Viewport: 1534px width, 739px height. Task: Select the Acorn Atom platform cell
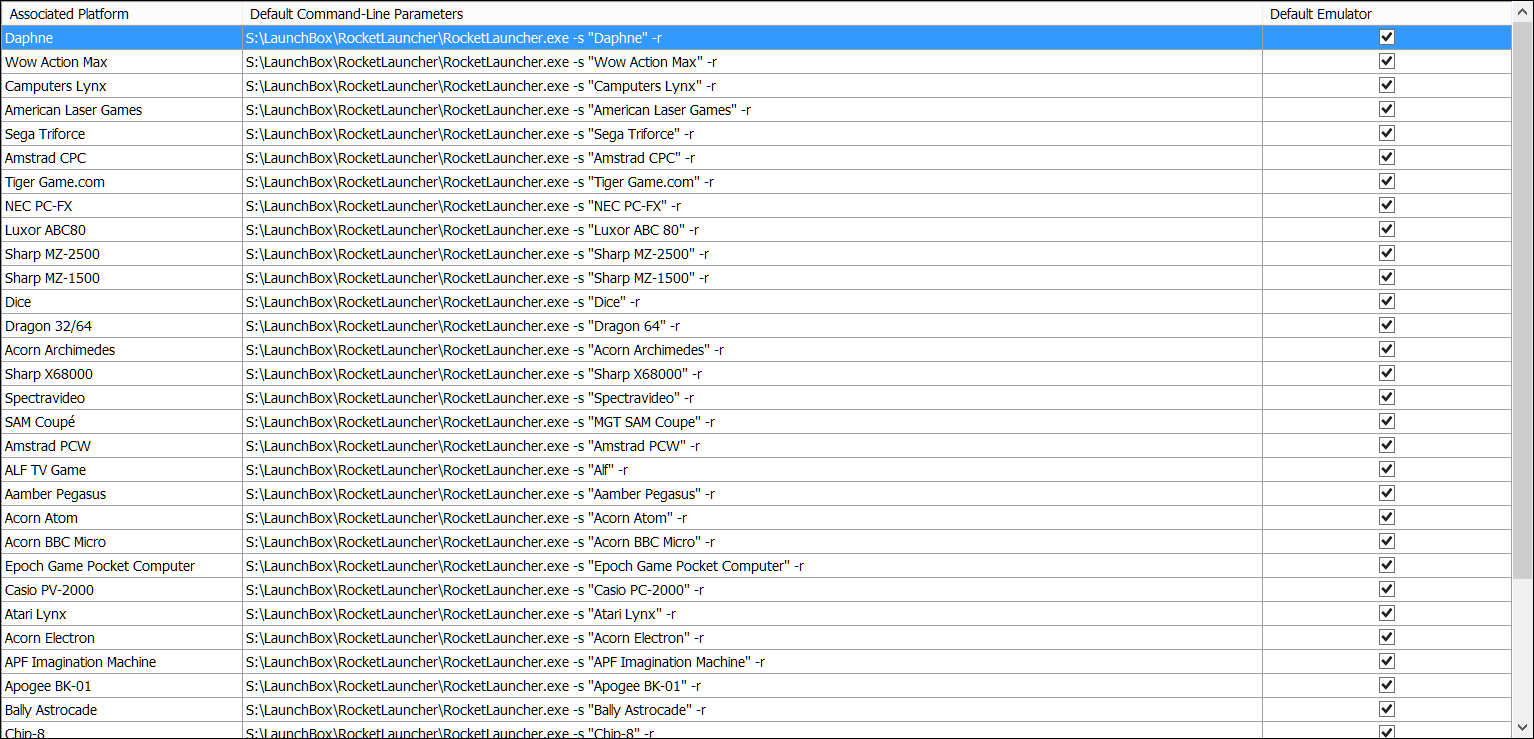121,518
